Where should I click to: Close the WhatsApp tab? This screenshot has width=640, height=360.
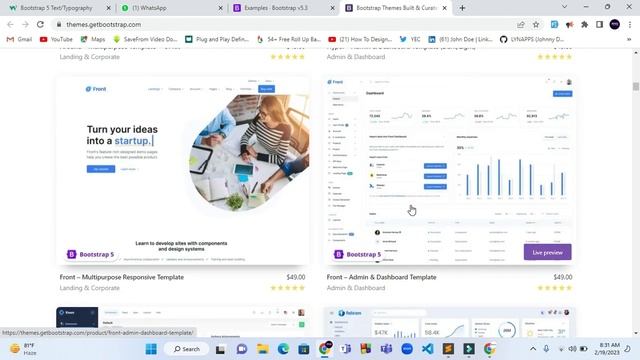coord(220,8)
